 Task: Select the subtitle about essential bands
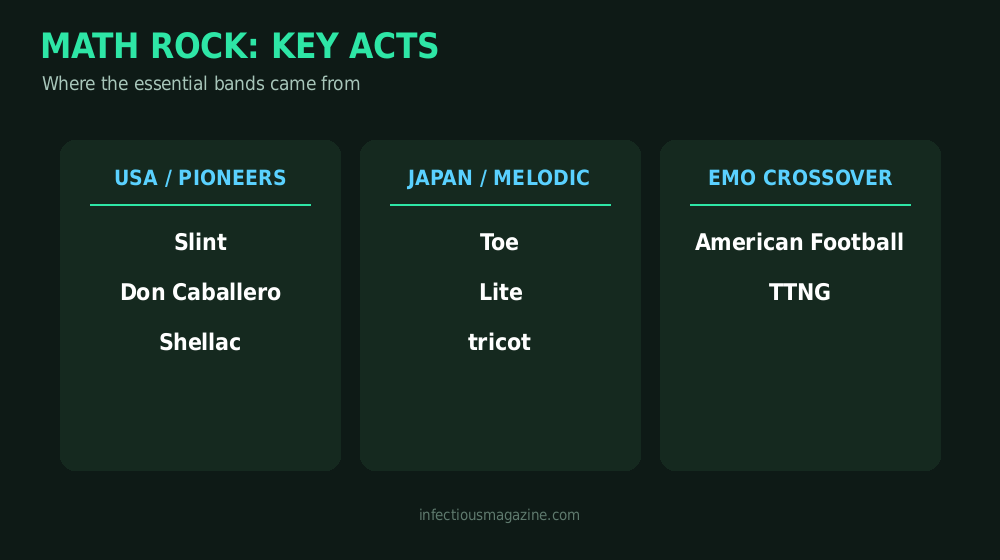click(x=201, y=84)
